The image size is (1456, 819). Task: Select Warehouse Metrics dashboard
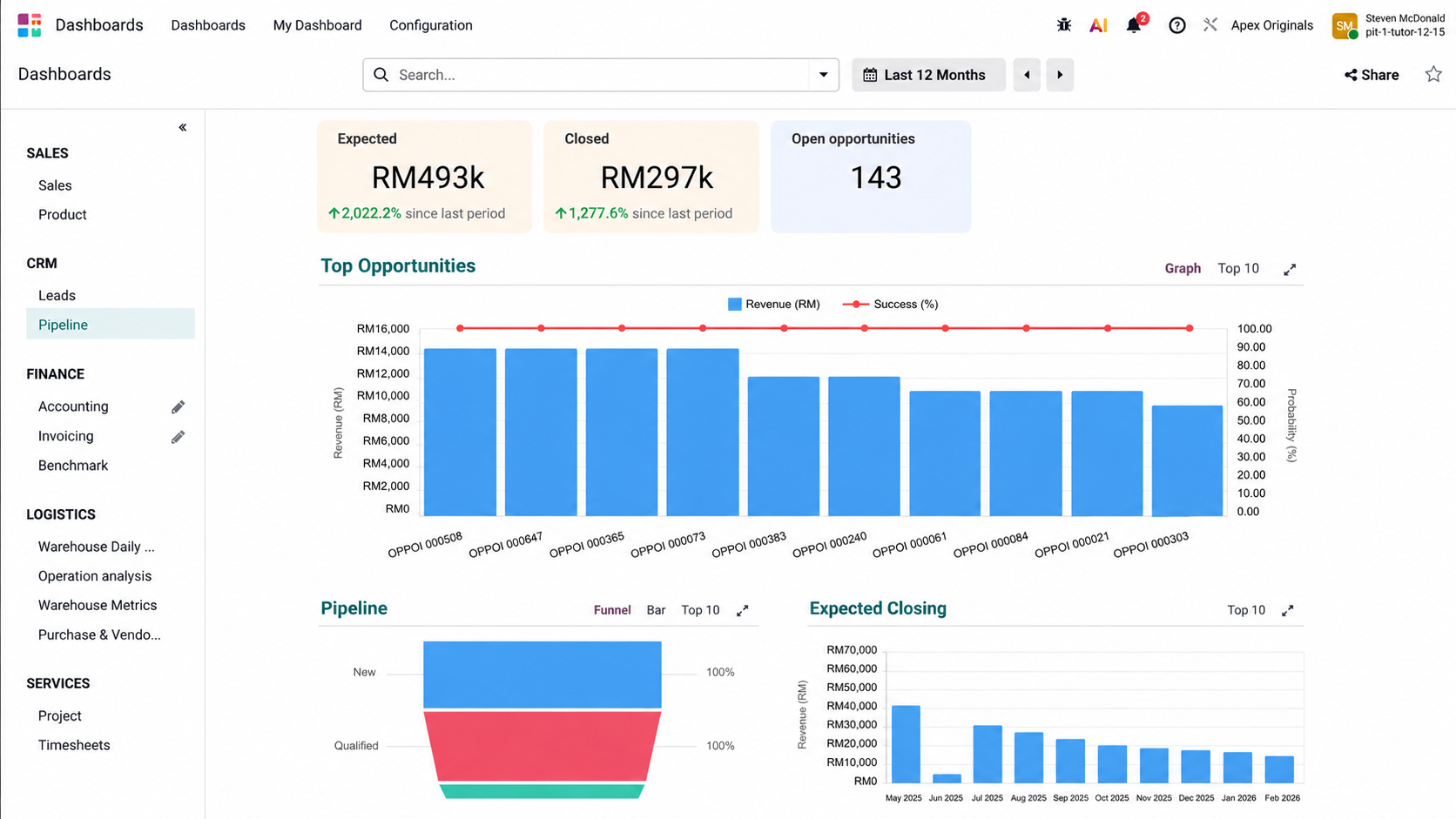click(98, 606)
